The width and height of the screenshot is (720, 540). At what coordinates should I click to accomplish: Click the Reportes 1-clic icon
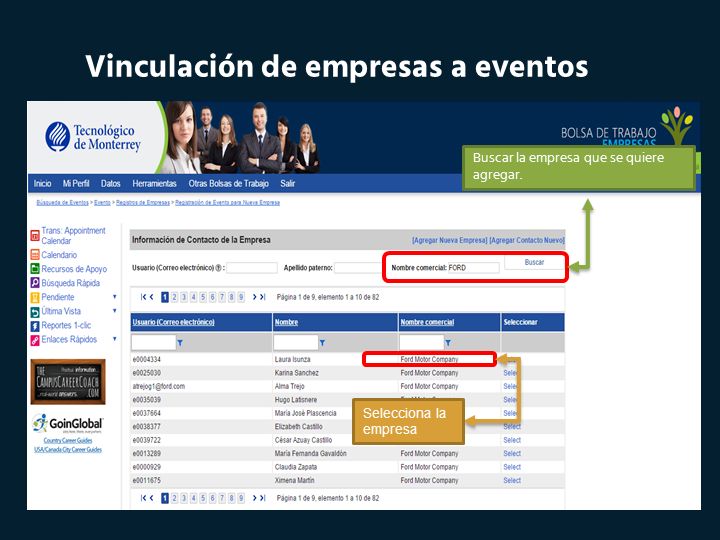[x=35, y=326]
